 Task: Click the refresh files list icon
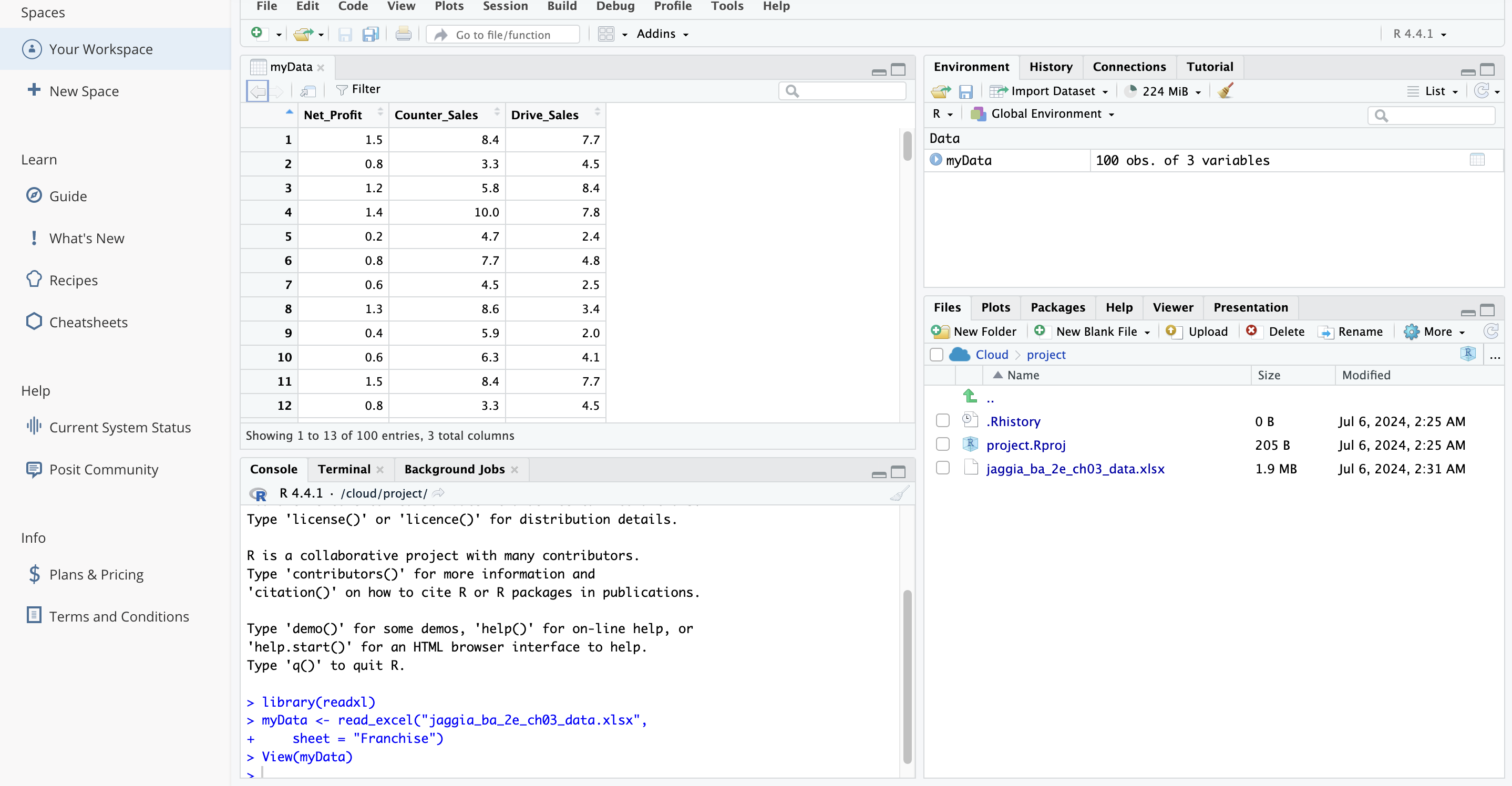click(x=1490, y=331)
